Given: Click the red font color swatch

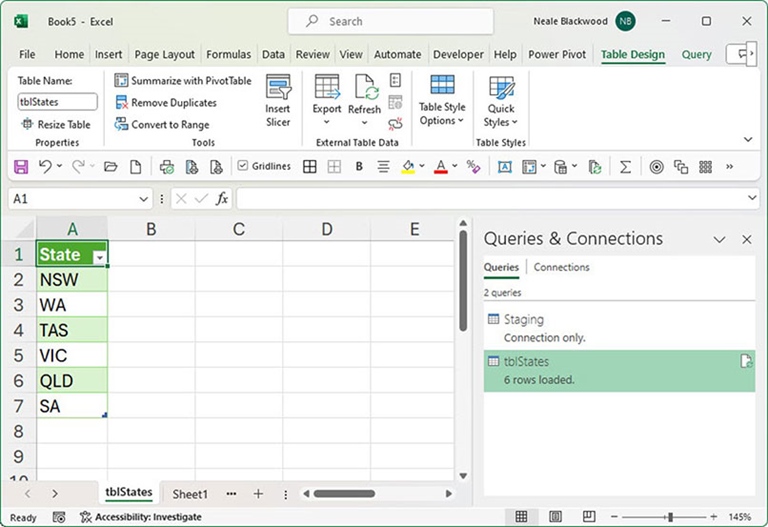Looking at the screenshot, I should (441, 167).
